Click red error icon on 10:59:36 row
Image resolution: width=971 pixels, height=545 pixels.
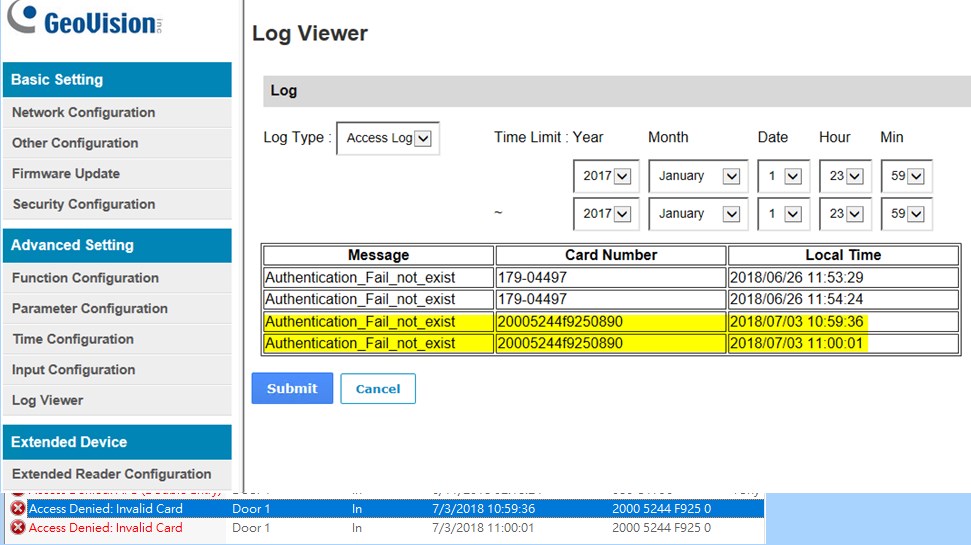pos(18,508)
